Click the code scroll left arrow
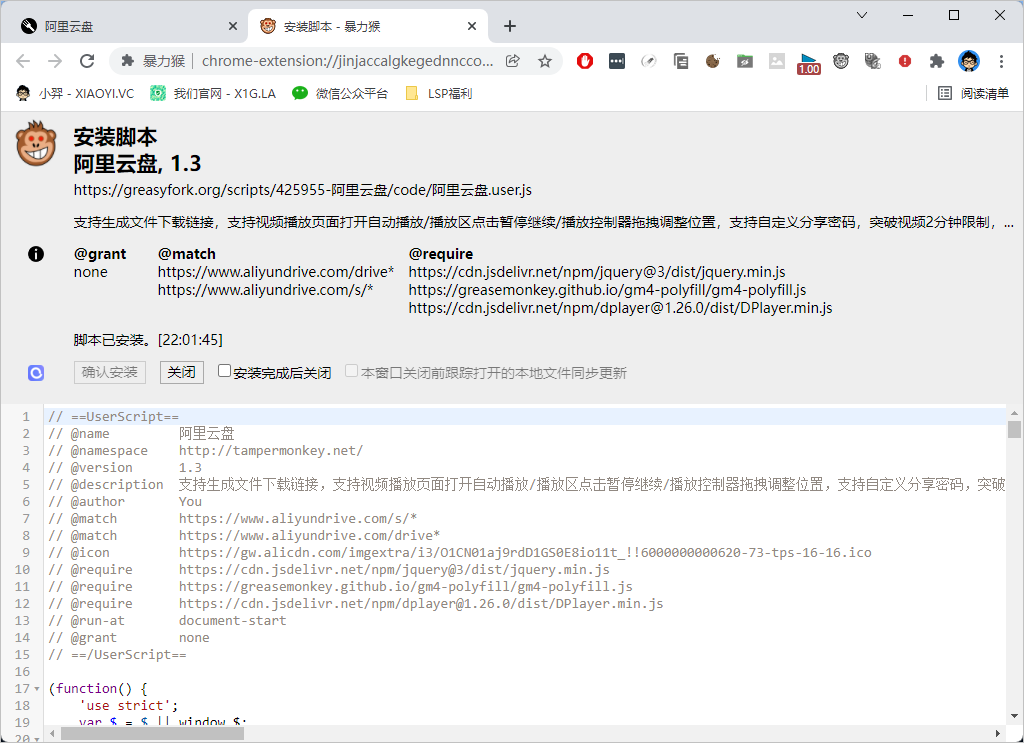This screenshot has height=743, width=1024. click(50, 734)
